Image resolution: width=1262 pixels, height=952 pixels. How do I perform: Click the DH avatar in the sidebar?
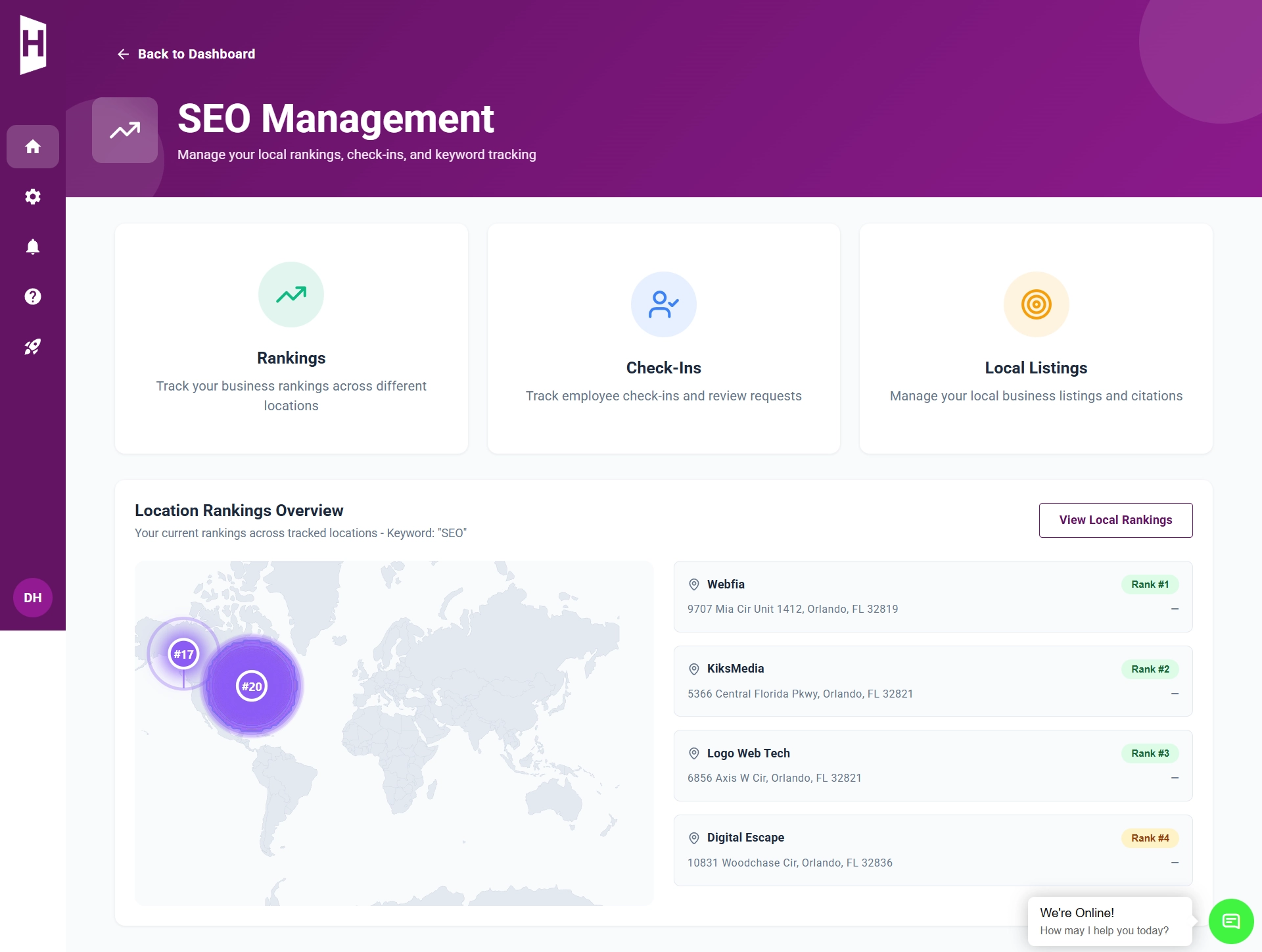pyautogui.click(x=32, y=598)
